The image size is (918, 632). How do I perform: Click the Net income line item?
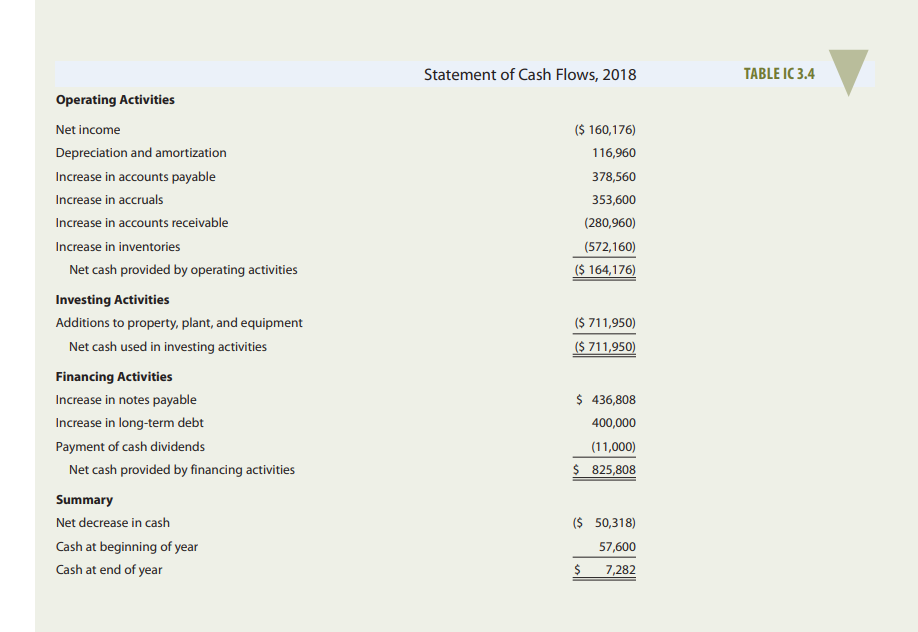pos(86,129)
